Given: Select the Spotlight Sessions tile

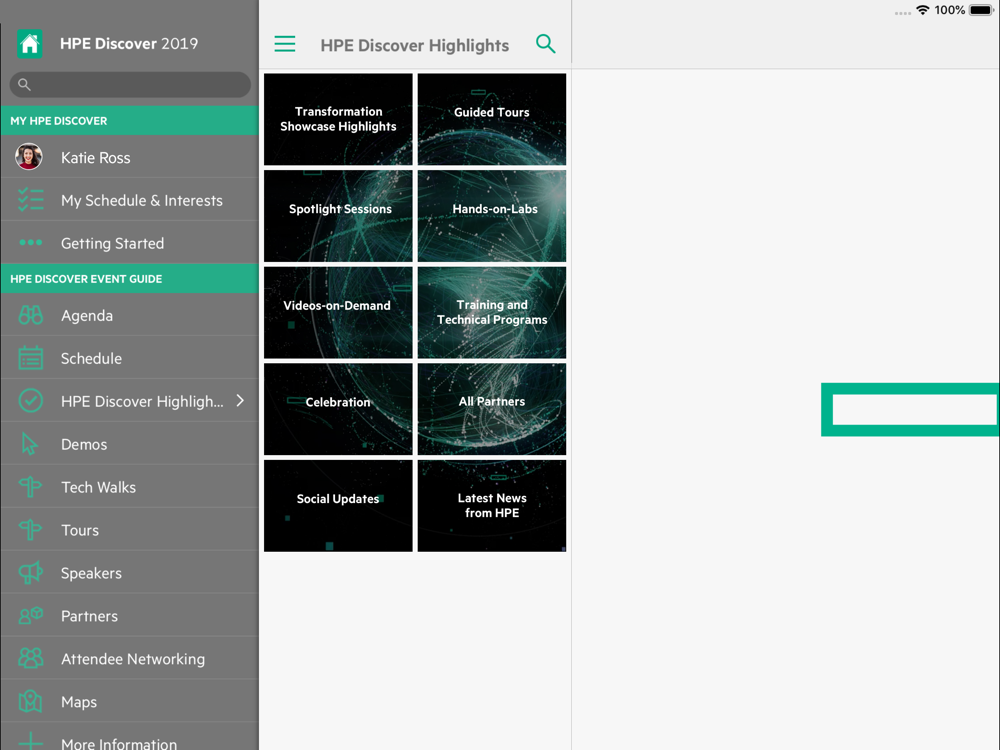Looking at the screenshot, I should (x=338, y=216).
